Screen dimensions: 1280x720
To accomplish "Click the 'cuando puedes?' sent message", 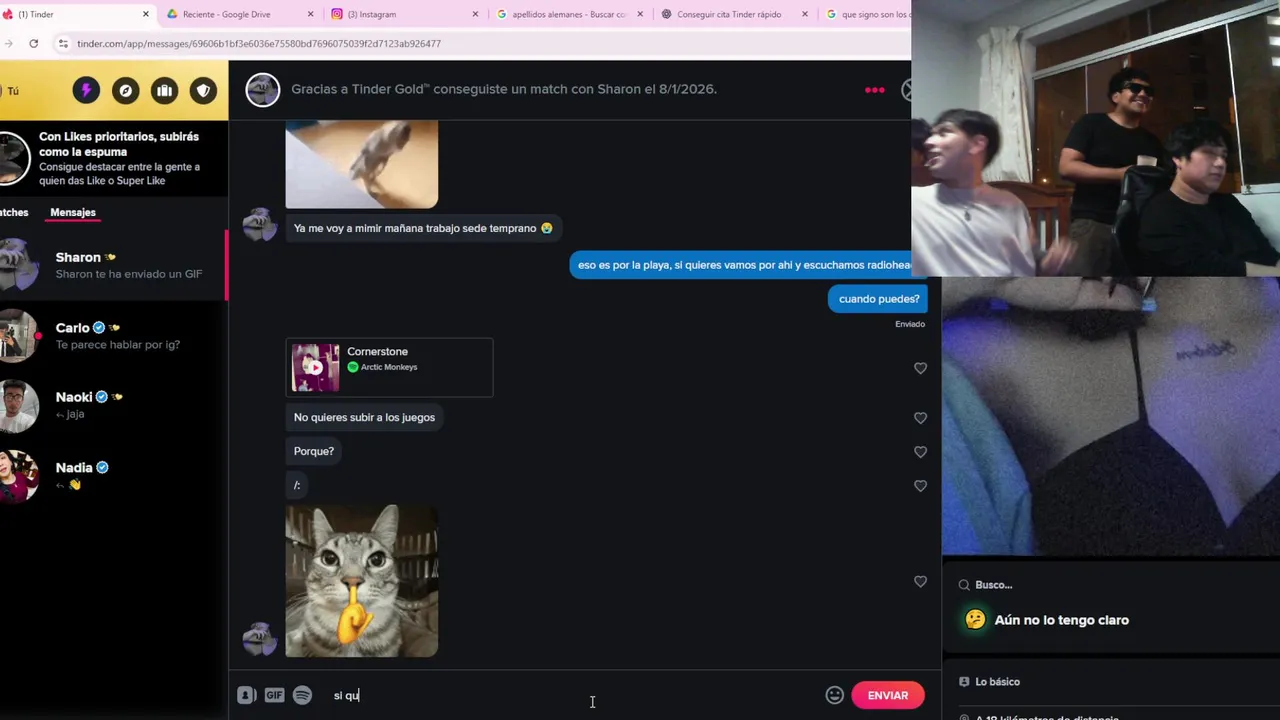I will click(x=878, y=298).
